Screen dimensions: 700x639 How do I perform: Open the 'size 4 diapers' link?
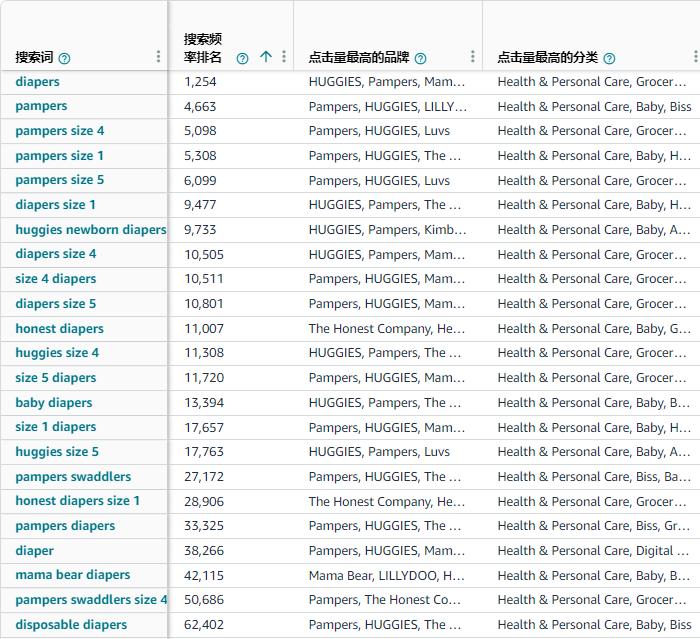[x=56, y=279]
